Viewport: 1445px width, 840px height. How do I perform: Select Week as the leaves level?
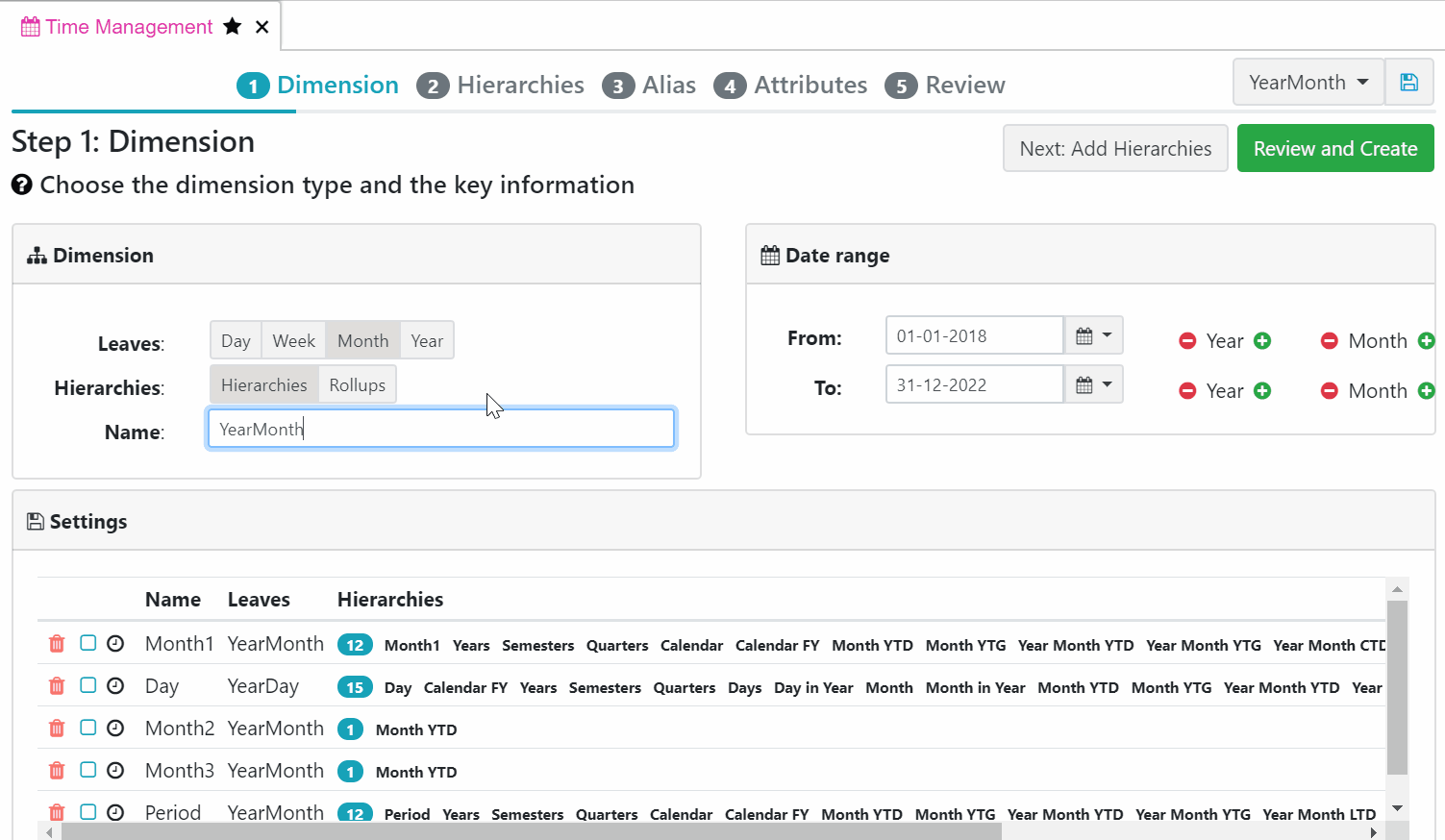tap(293, 341)
